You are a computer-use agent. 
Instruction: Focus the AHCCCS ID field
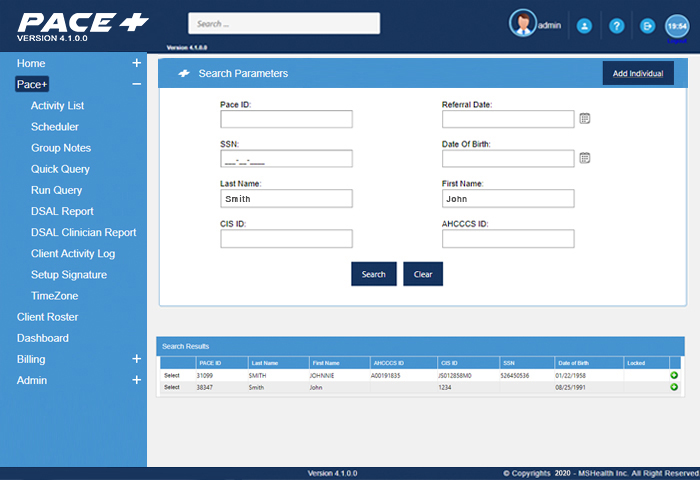click(x=508, y=238)
